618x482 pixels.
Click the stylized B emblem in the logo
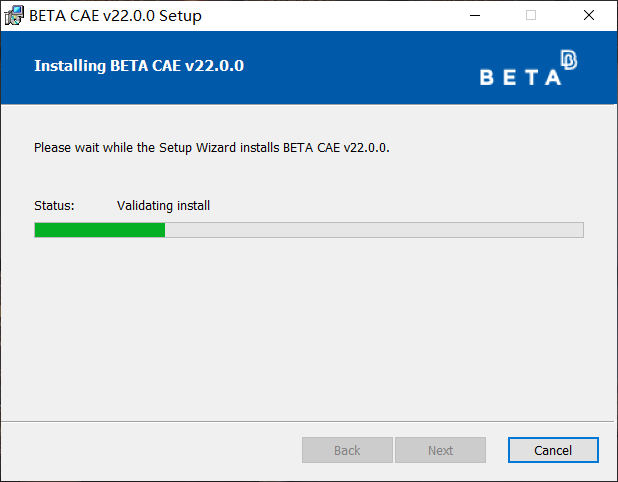click(x=569, y=61)
